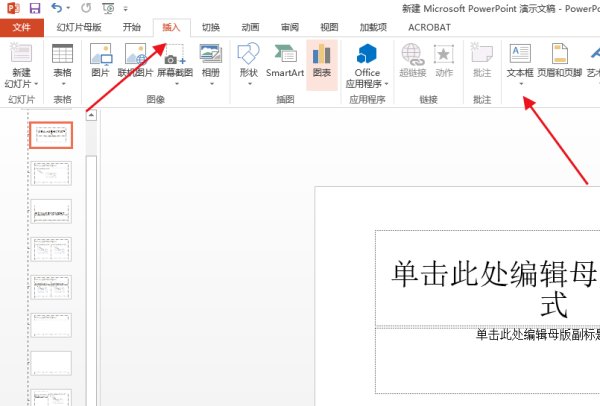The image size is (600, 406).
Task: Click the 屏幕截图 screenshot icon
Action: [175, 54]
